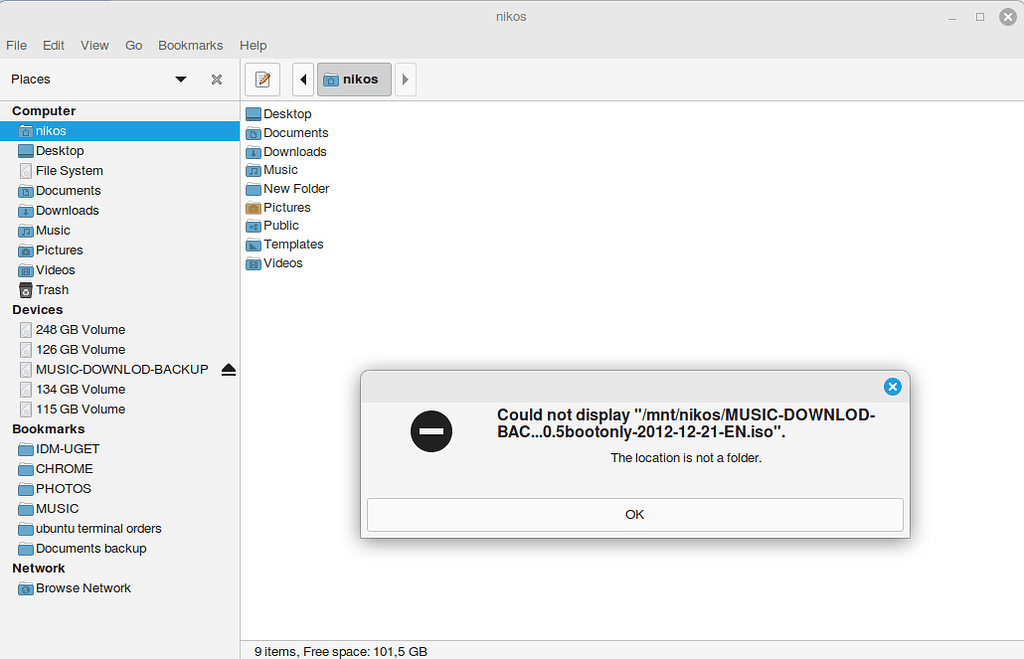The height and width of the screenshot is (659, 1024).
Task: Open Pictures in the sidebar
Action: coord(120,250)
